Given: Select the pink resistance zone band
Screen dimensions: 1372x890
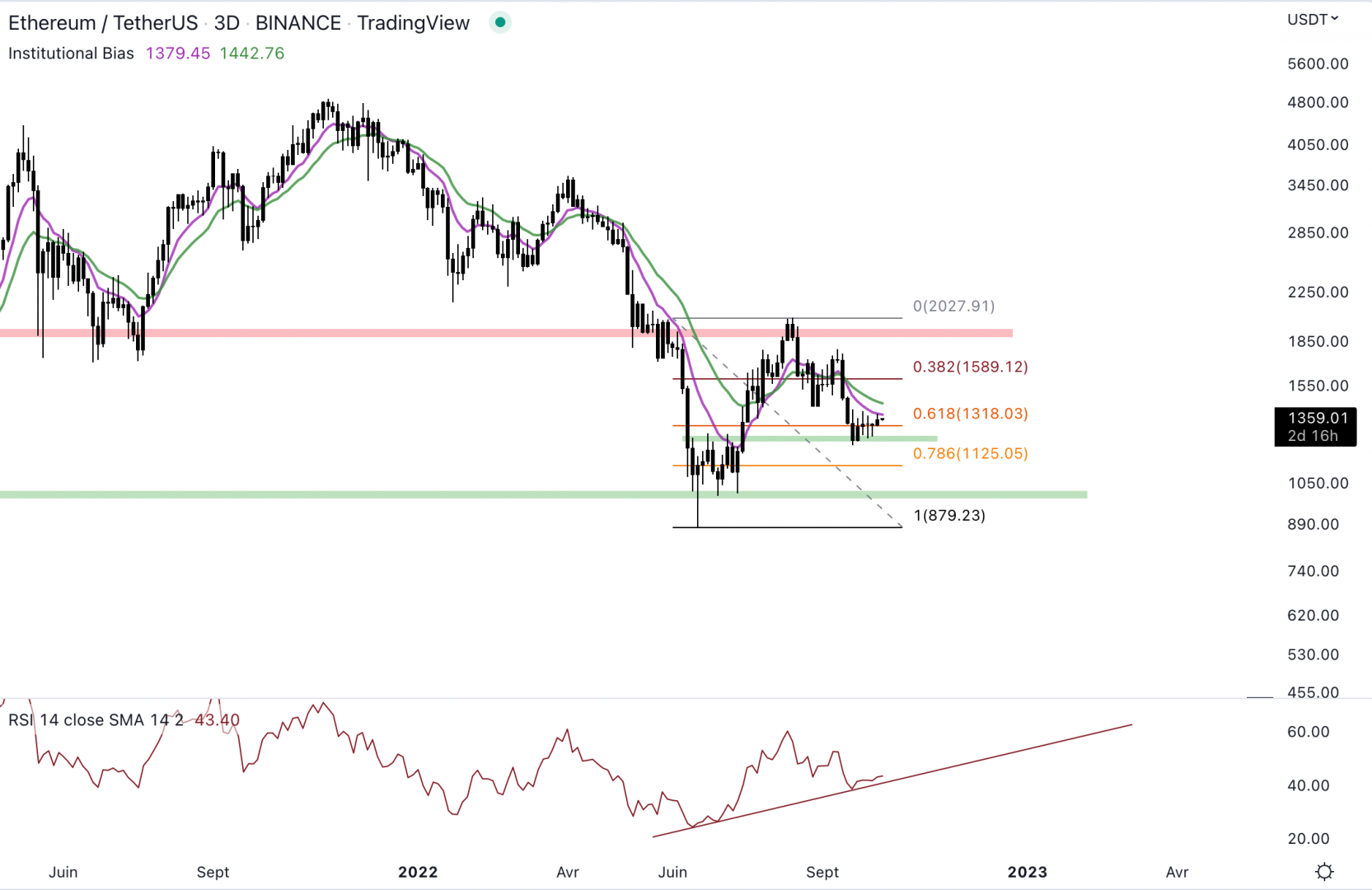Looking at the screenshot, I should coord(506,333).
